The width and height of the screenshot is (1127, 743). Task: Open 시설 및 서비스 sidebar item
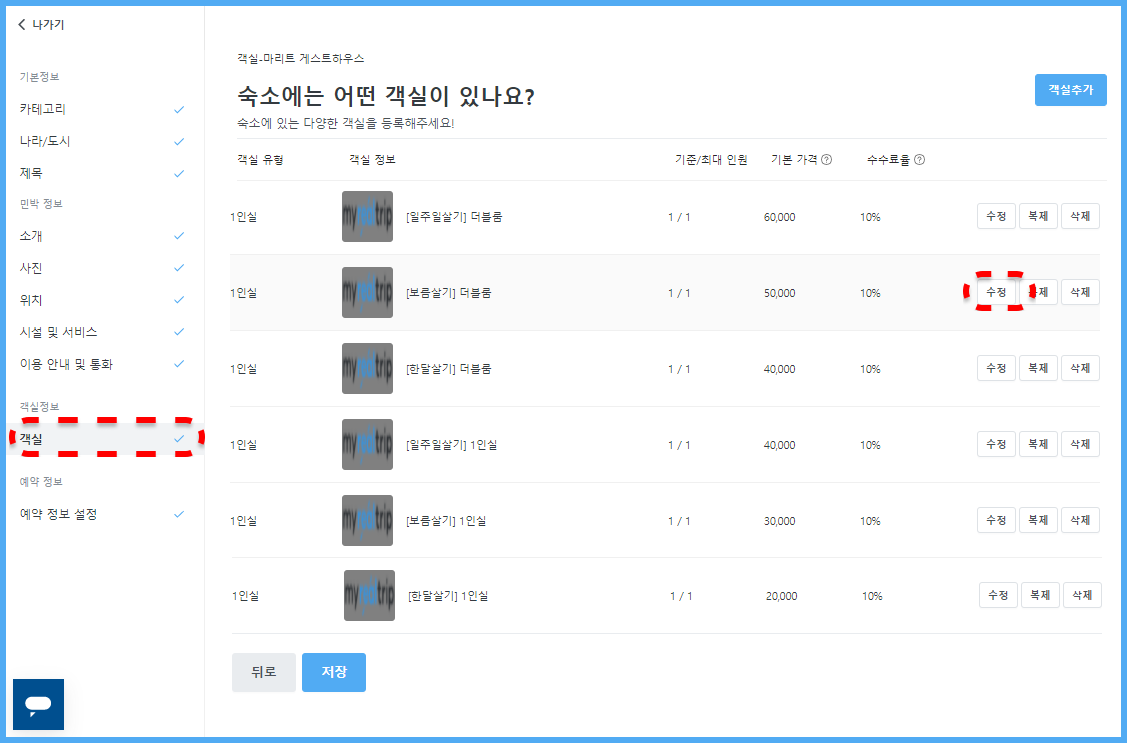[58, 332]
